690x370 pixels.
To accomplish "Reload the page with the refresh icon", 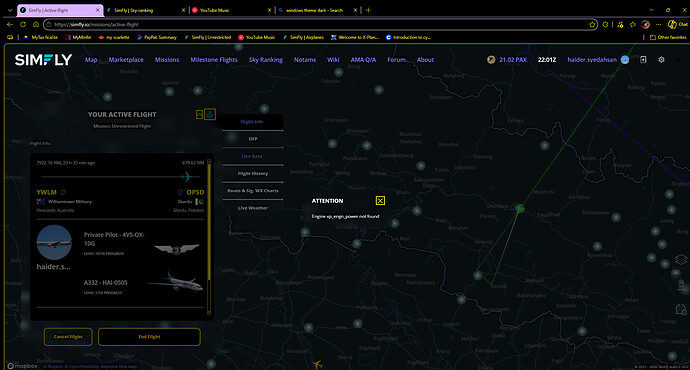I will (23, 25).
